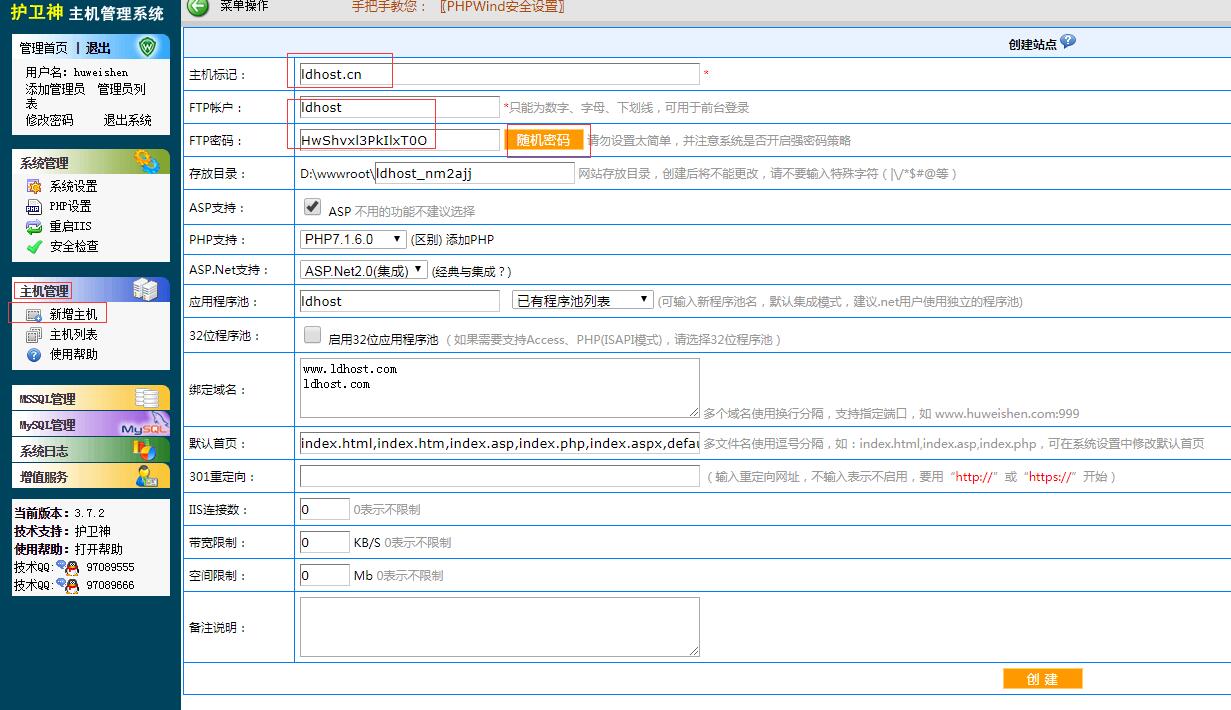Click the IIS连接数 input box
1231x710 pixels.
point(324,509)
